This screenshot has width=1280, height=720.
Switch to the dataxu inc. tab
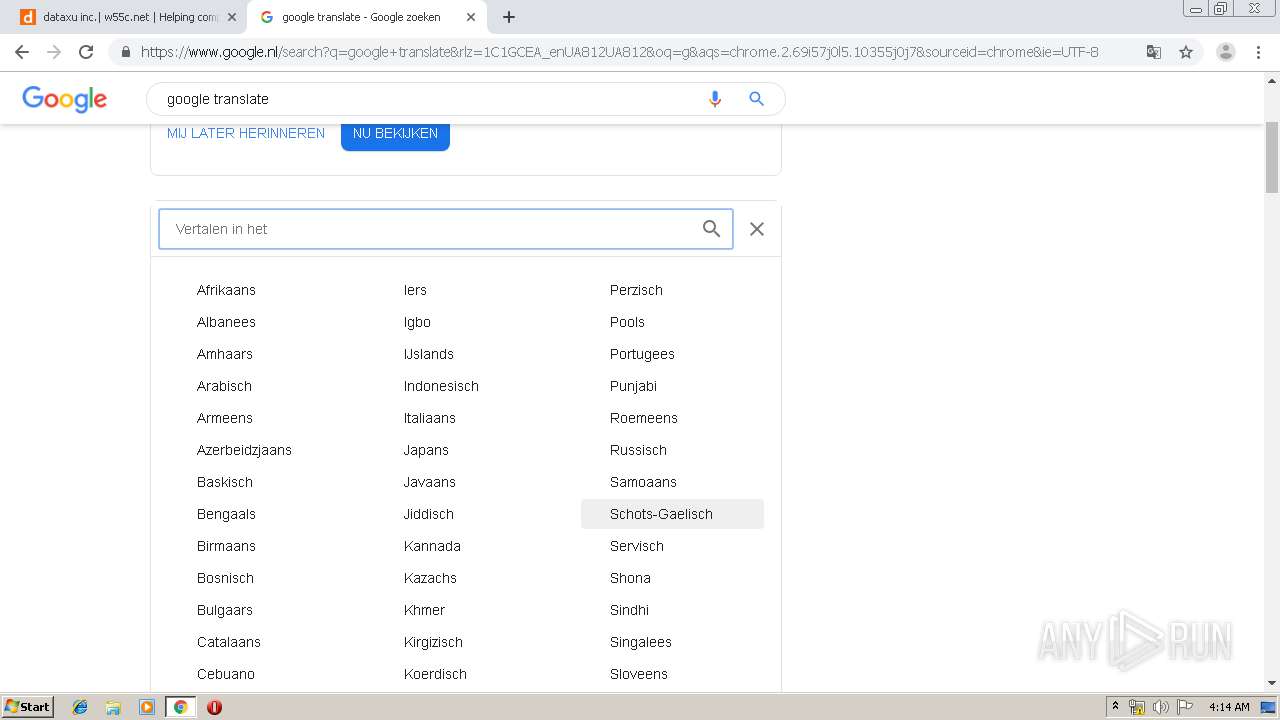(125, 17)
